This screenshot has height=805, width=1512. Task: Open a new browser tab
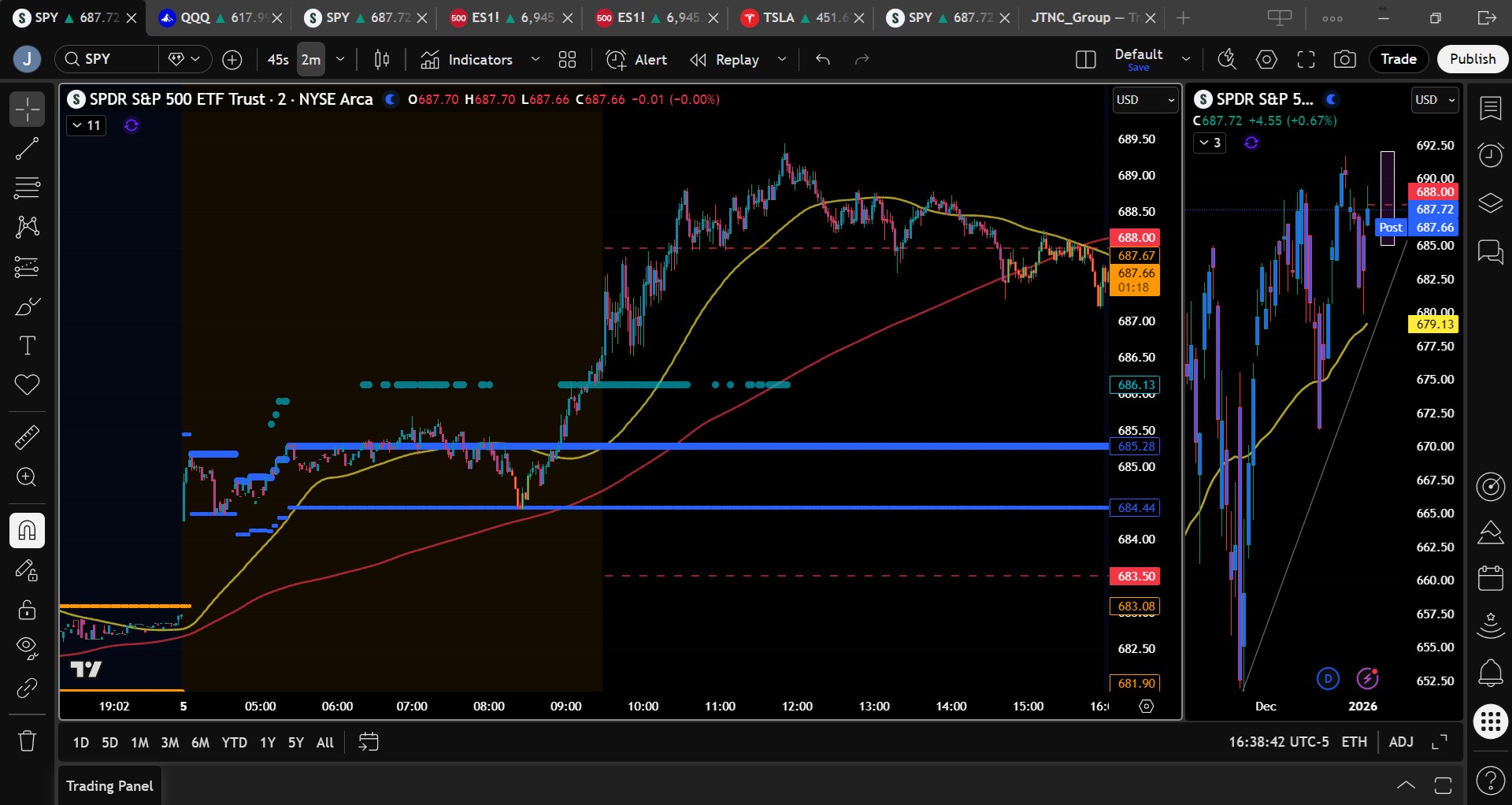[1183, 17]
